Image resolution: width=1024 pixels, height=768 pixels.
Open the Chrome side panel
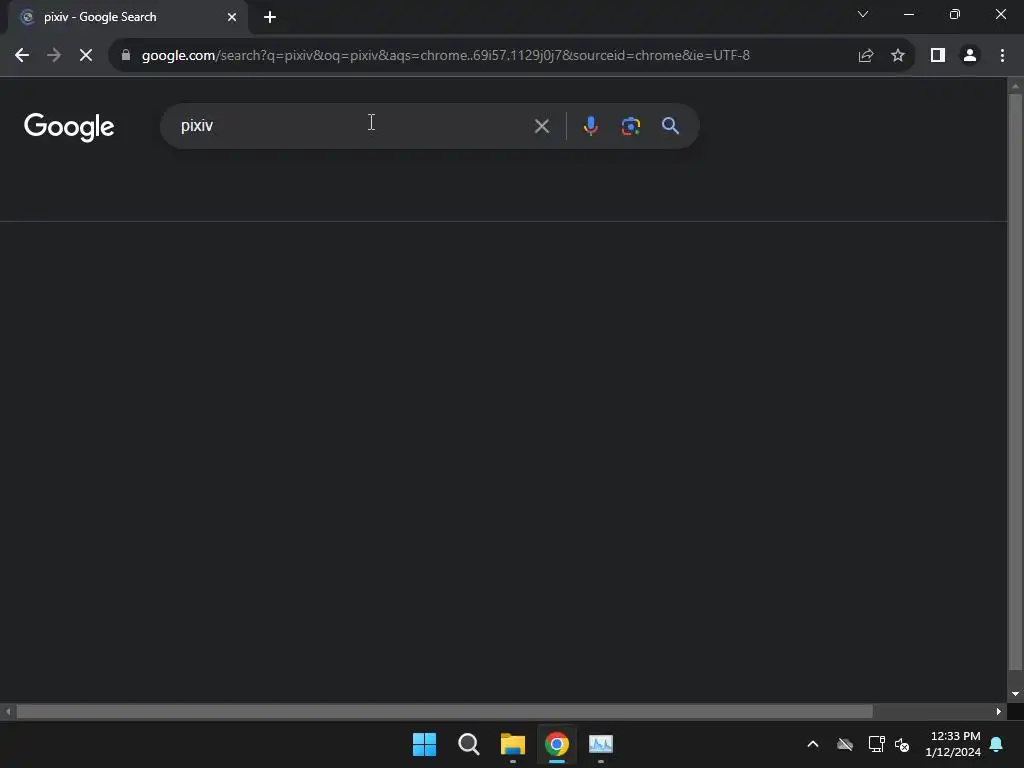click(x=938, y=56)
